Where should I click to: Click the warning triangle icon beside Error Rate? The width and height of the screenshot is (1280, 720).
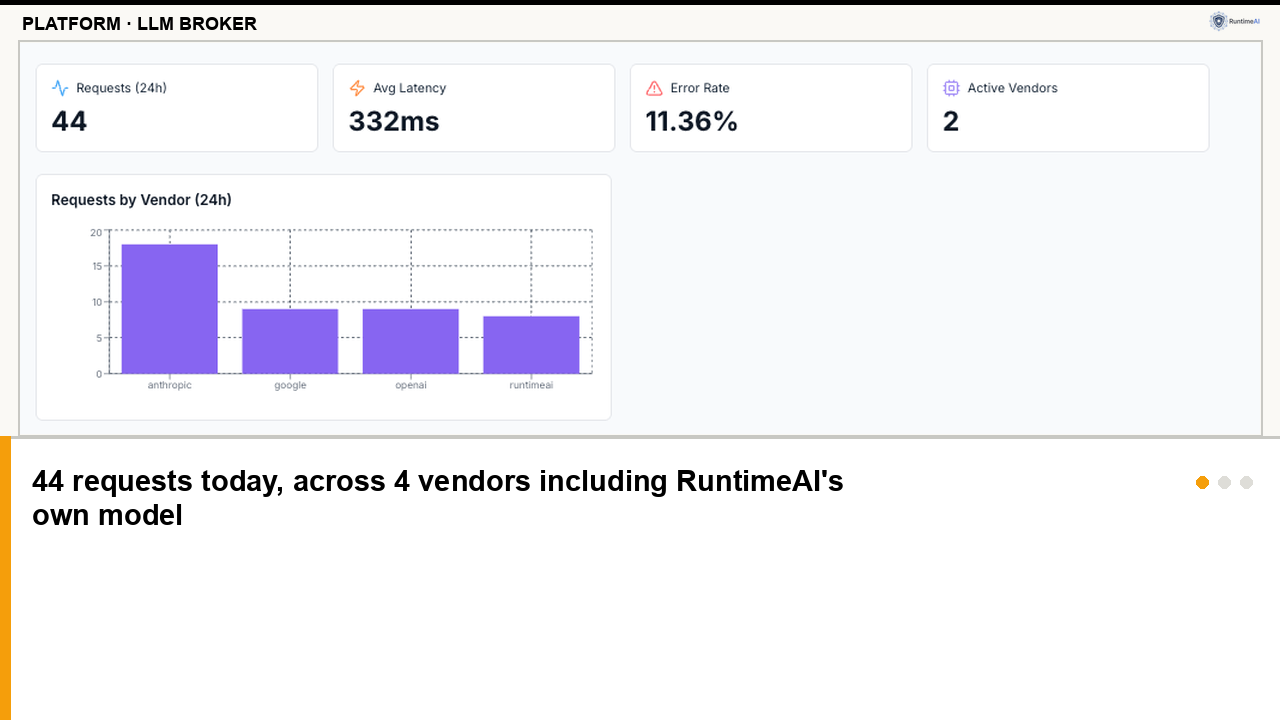pos(654,88)
